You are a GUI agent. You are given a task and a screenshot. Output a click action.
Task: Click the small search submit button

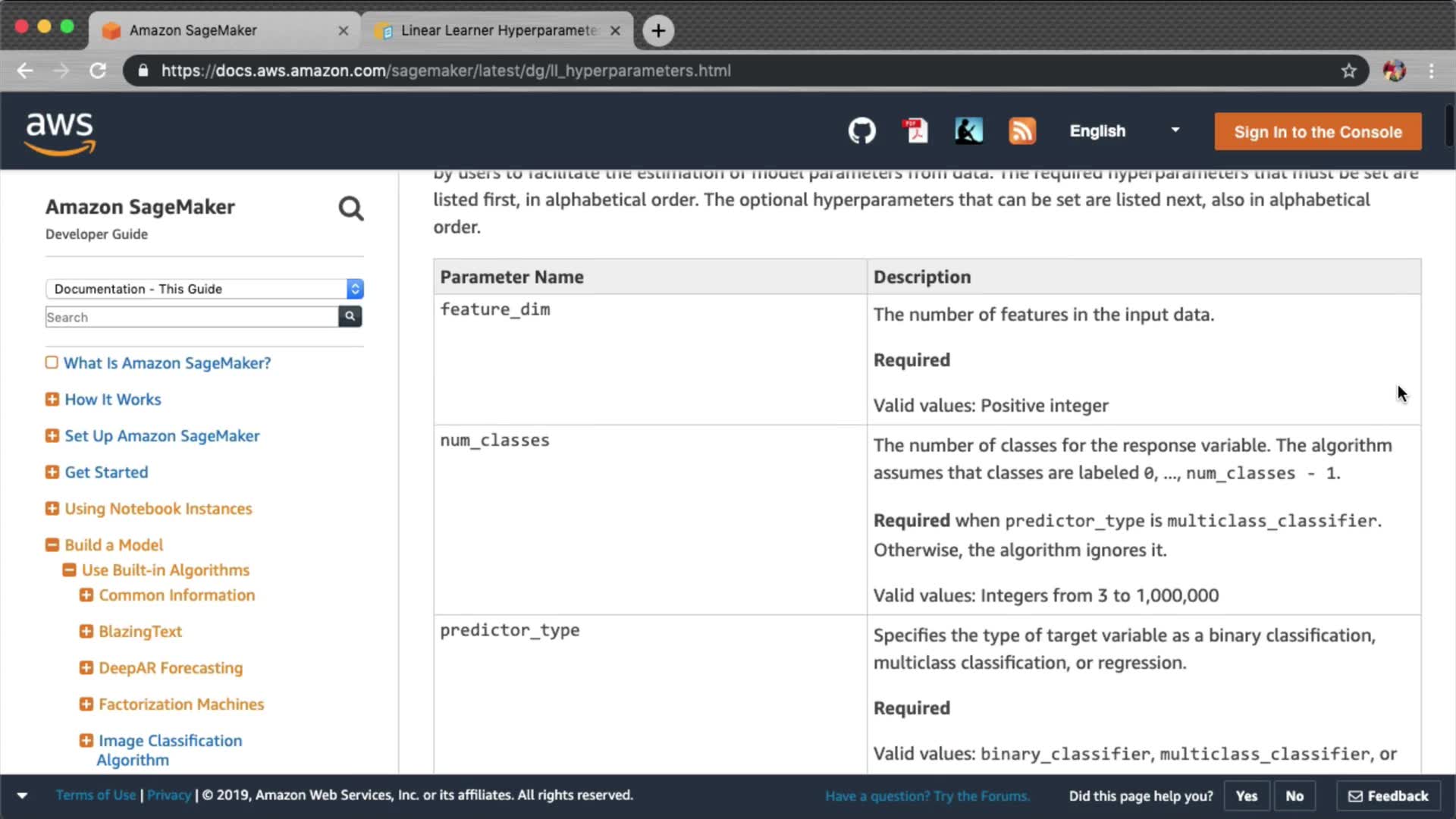[x=350, y=316]
